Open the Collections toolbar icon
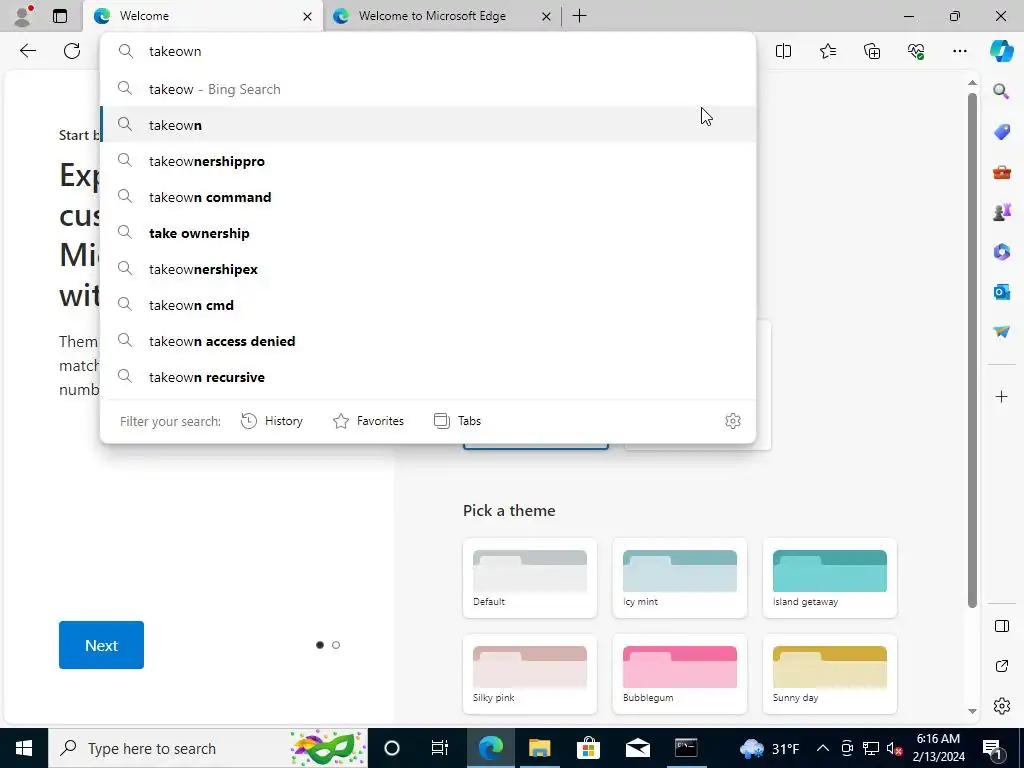1024x768 pixels. [872, 51]
